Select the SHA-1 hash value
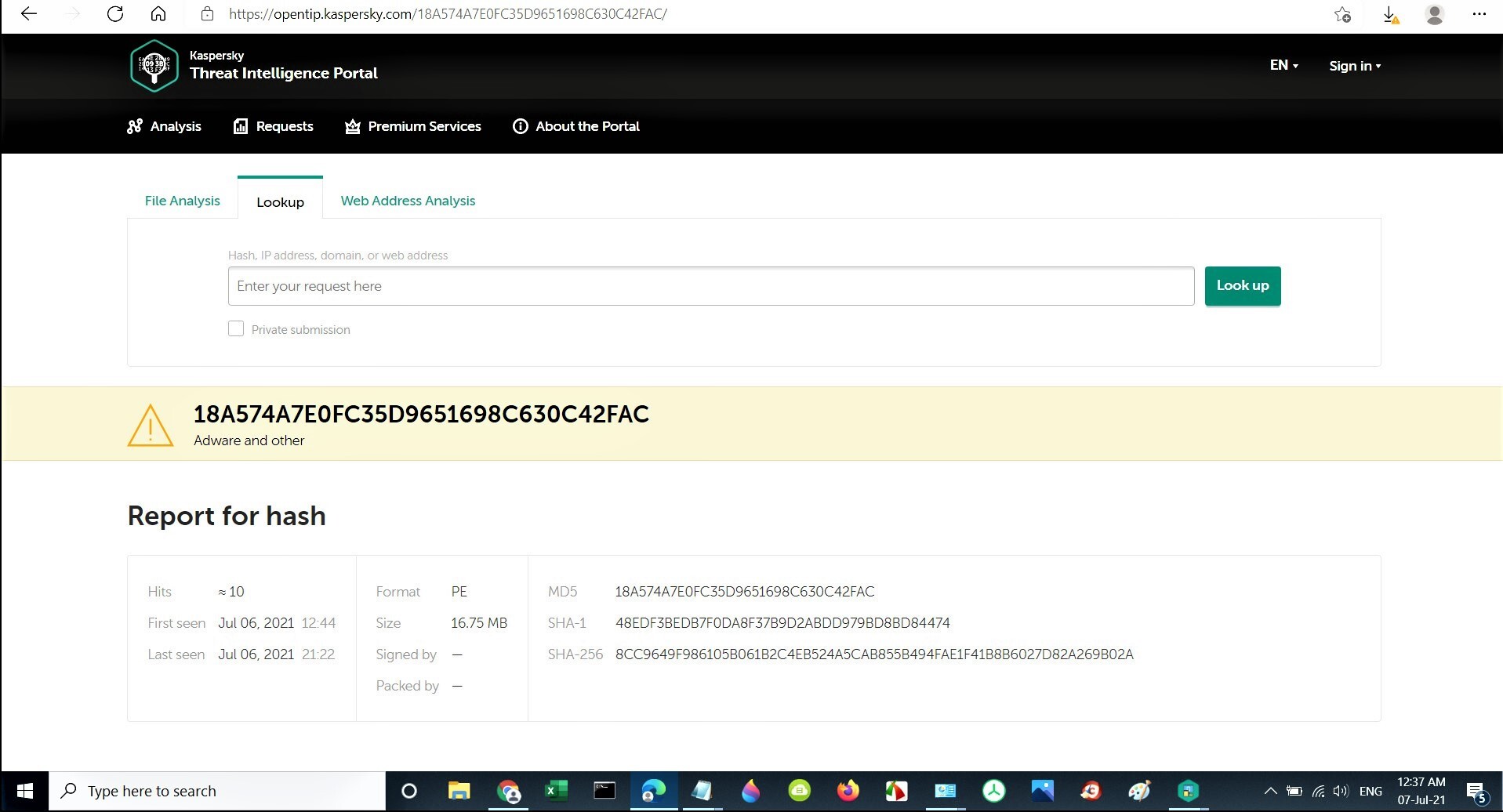 point(782,623)
